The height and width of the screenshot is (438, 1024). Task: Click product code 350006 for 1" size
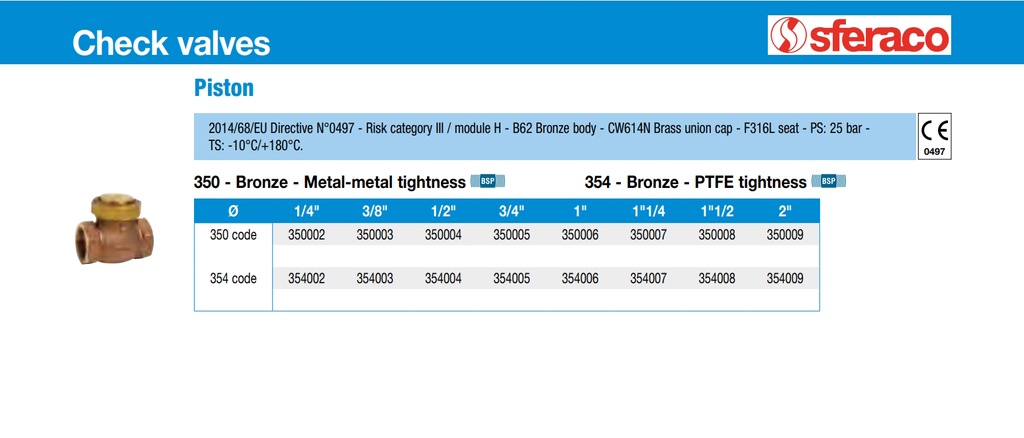tap(580, 235)
